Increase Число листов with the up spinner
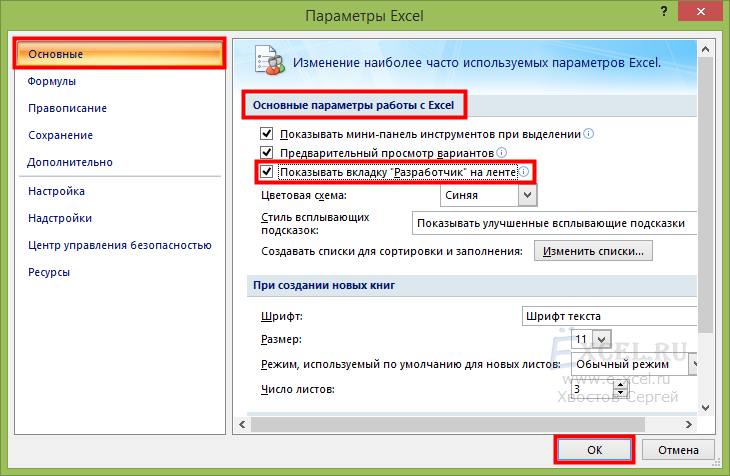This screenshot has width=730, height=476. pos(620,385)
